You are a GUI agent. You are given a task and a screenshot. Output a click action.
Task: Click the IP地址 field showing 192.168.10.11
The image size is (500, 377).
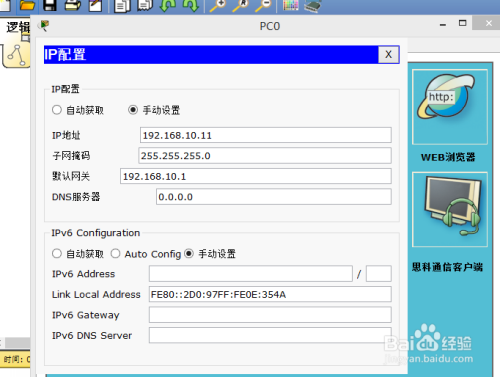(266, 135)
